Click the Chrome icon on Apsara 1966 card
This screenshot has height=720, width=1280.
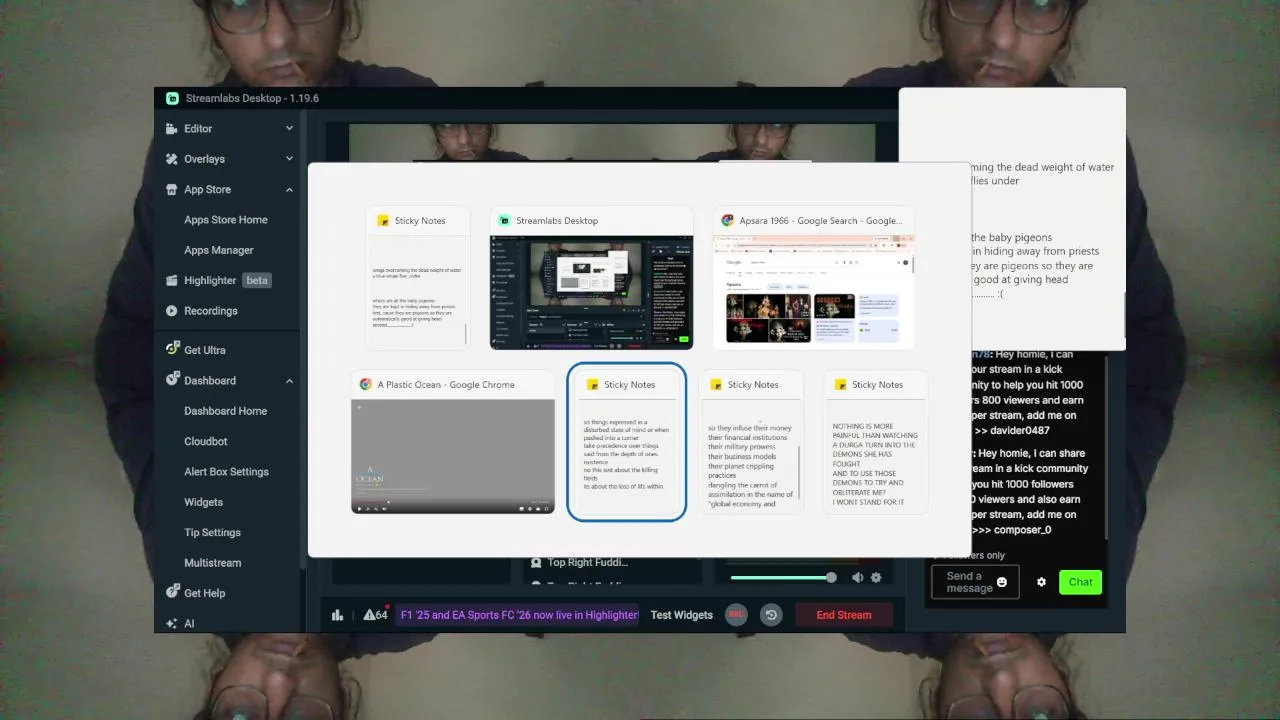tap(729, 221)
